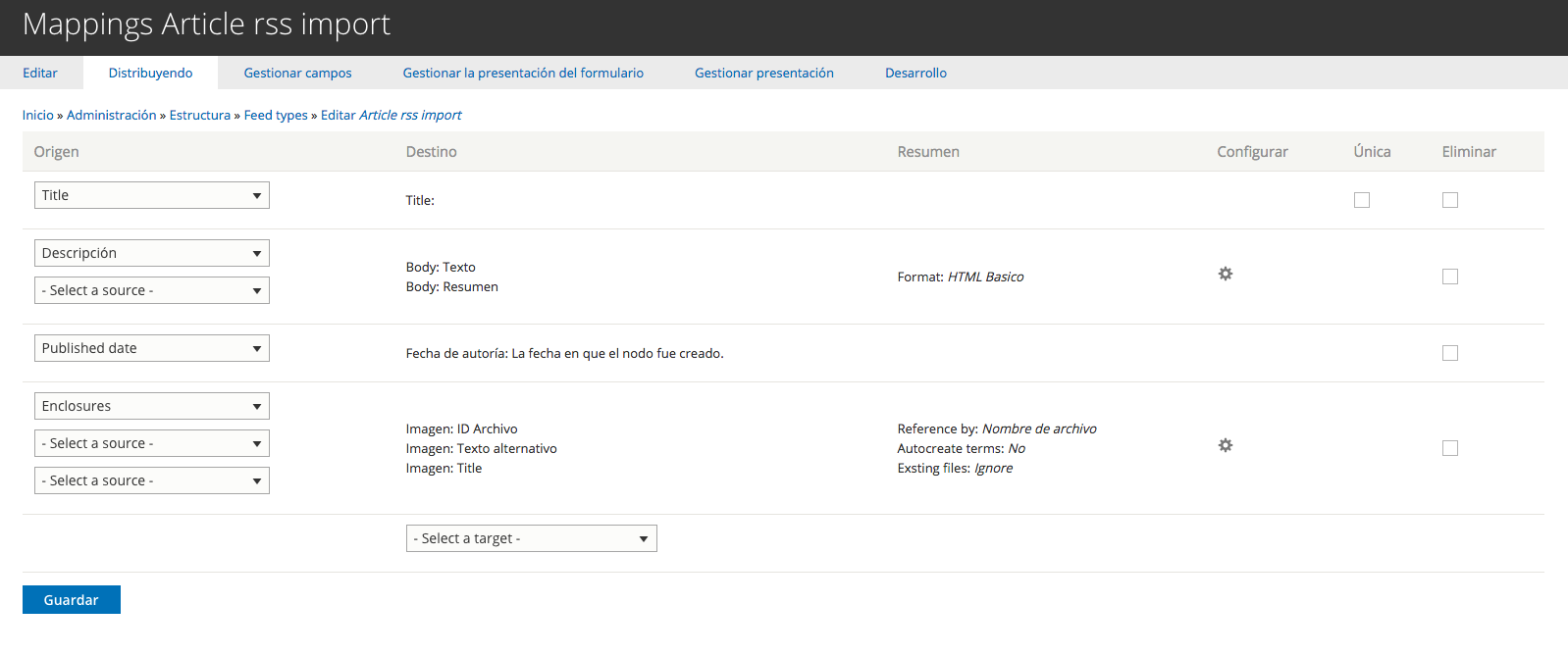Image resolution: width=1568 pixels, height=655 pixels.
Task: Open the Published date source dropdown
Action: pos(152,348)
